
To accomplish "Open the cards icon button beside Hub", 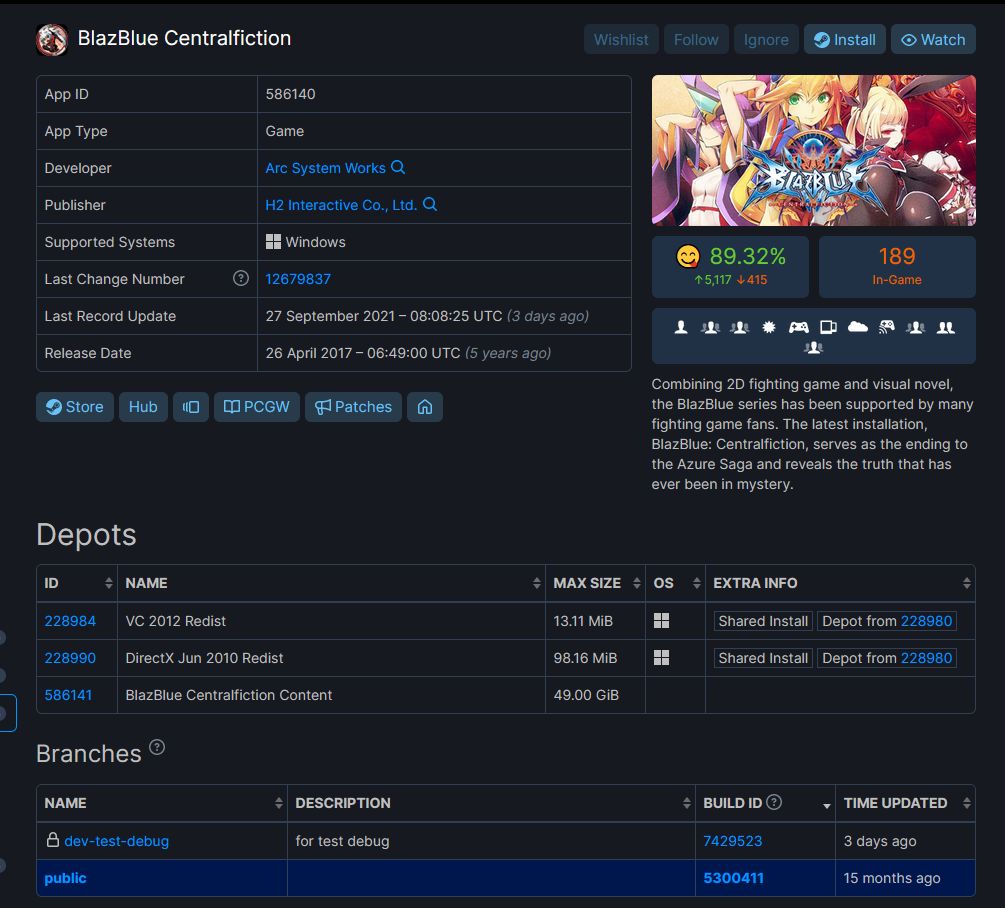I will [191, 407].
